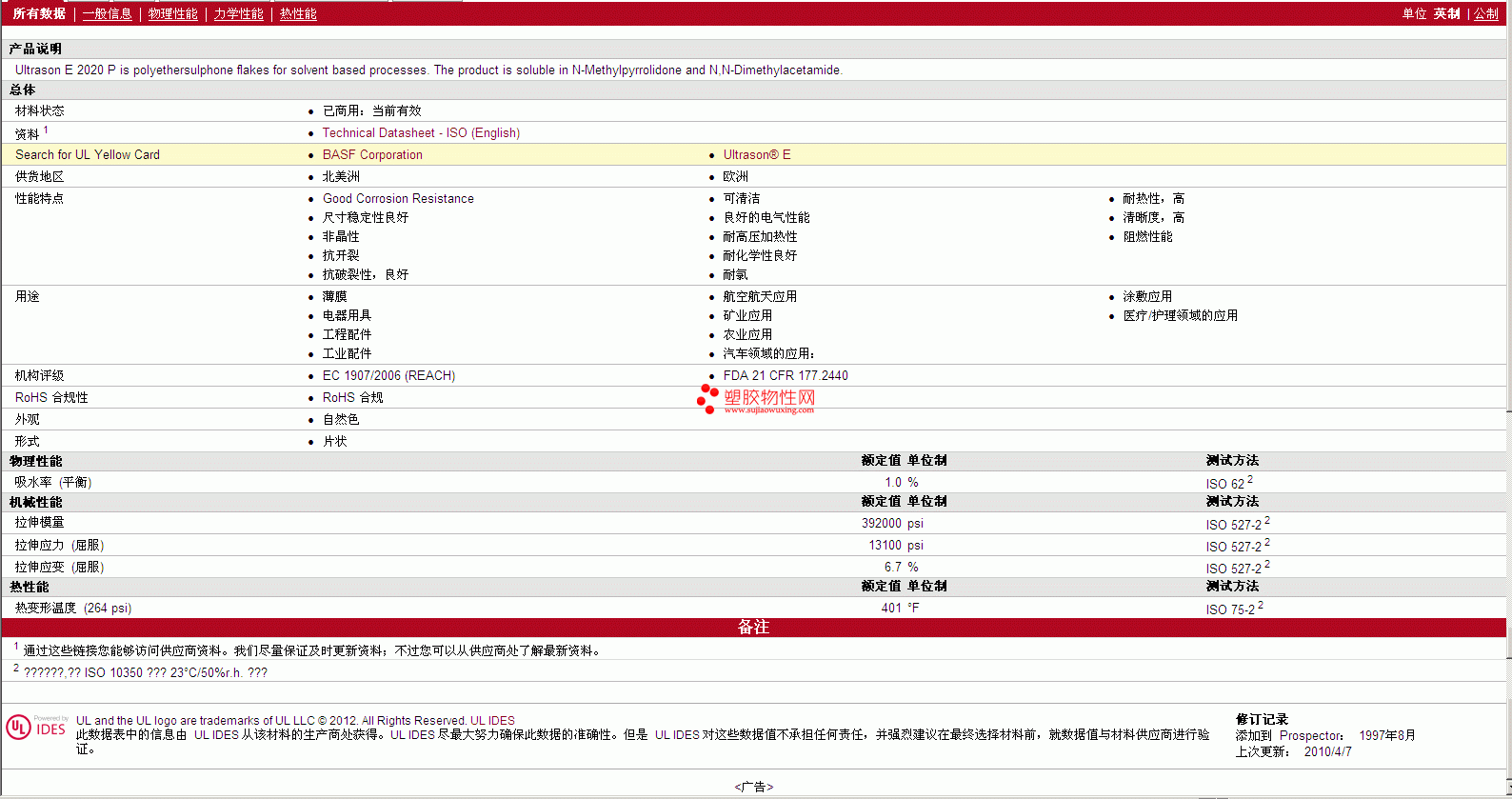
Task: Click Search for UL Yellow Card
Action: pos(88,154)
